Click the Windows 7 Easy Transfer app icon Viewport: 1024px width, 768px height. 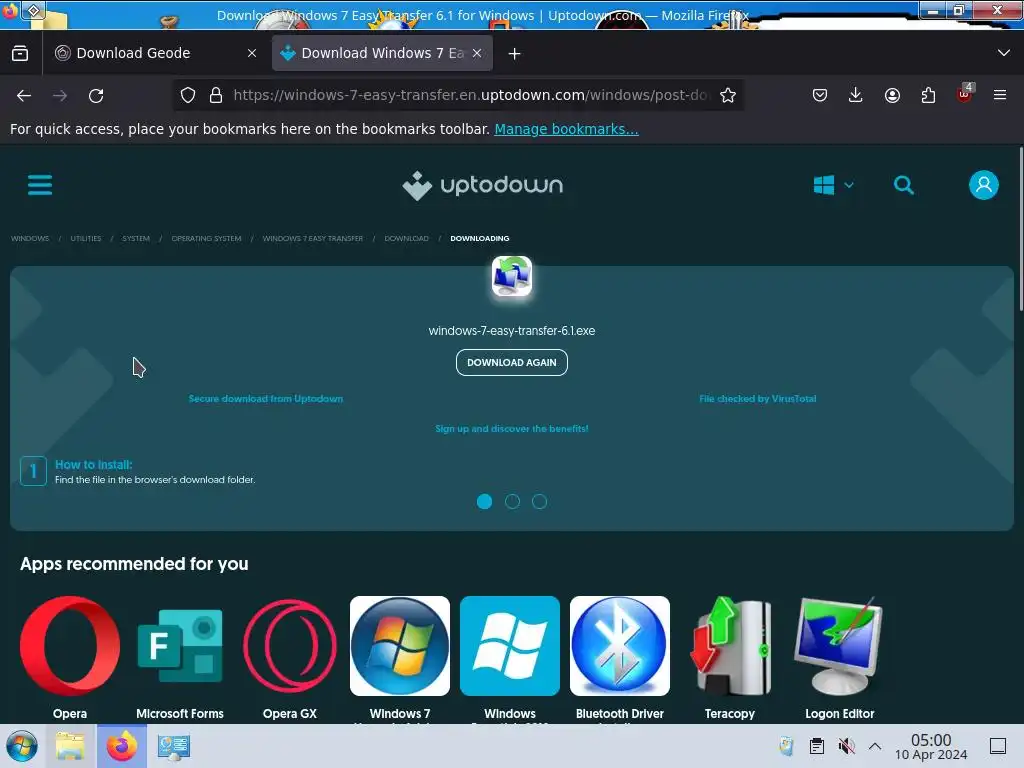tap(511, 276)
